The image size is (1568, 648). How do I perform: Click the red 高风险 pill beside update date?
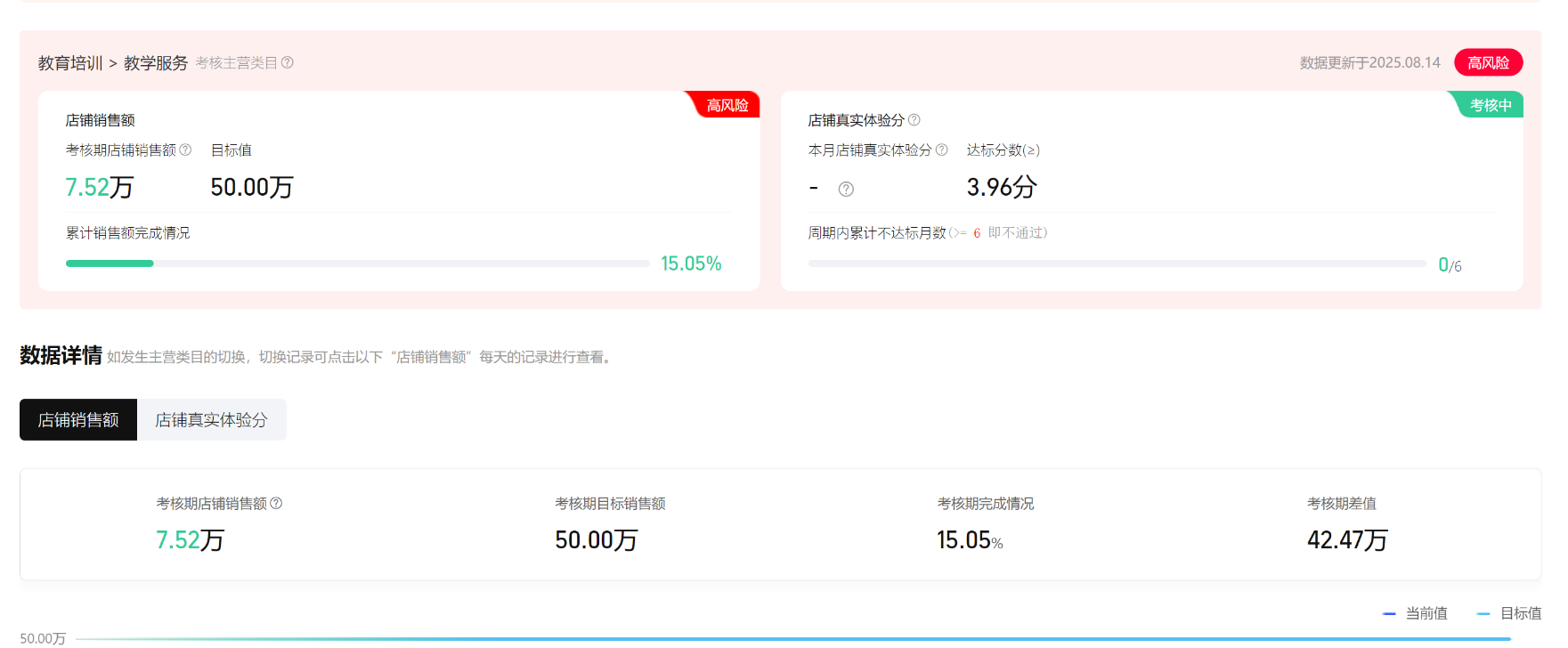click(x=1488, y=62)
